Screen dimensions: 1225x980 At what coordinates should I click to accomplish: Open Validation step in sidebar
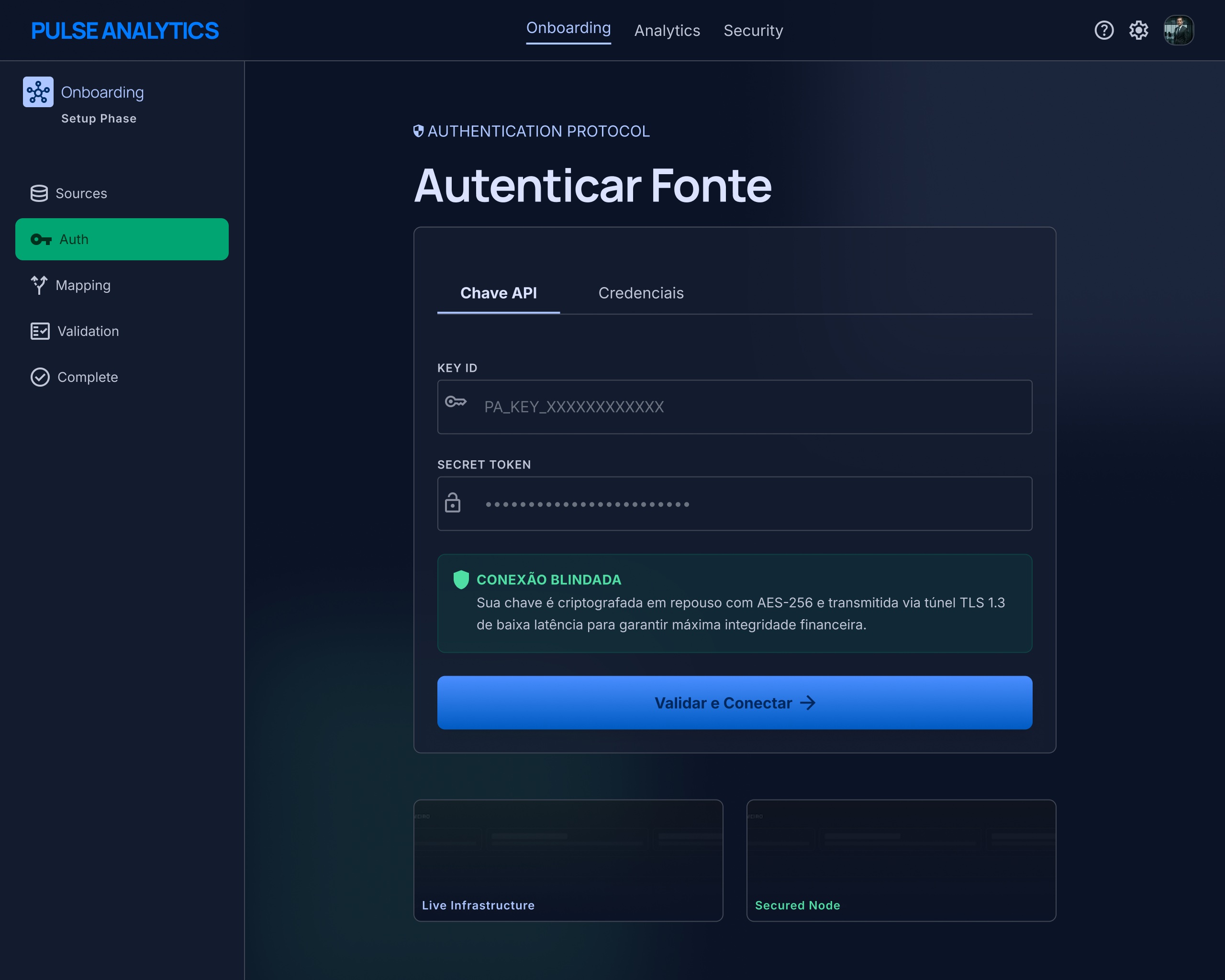[x=122, y=331]
